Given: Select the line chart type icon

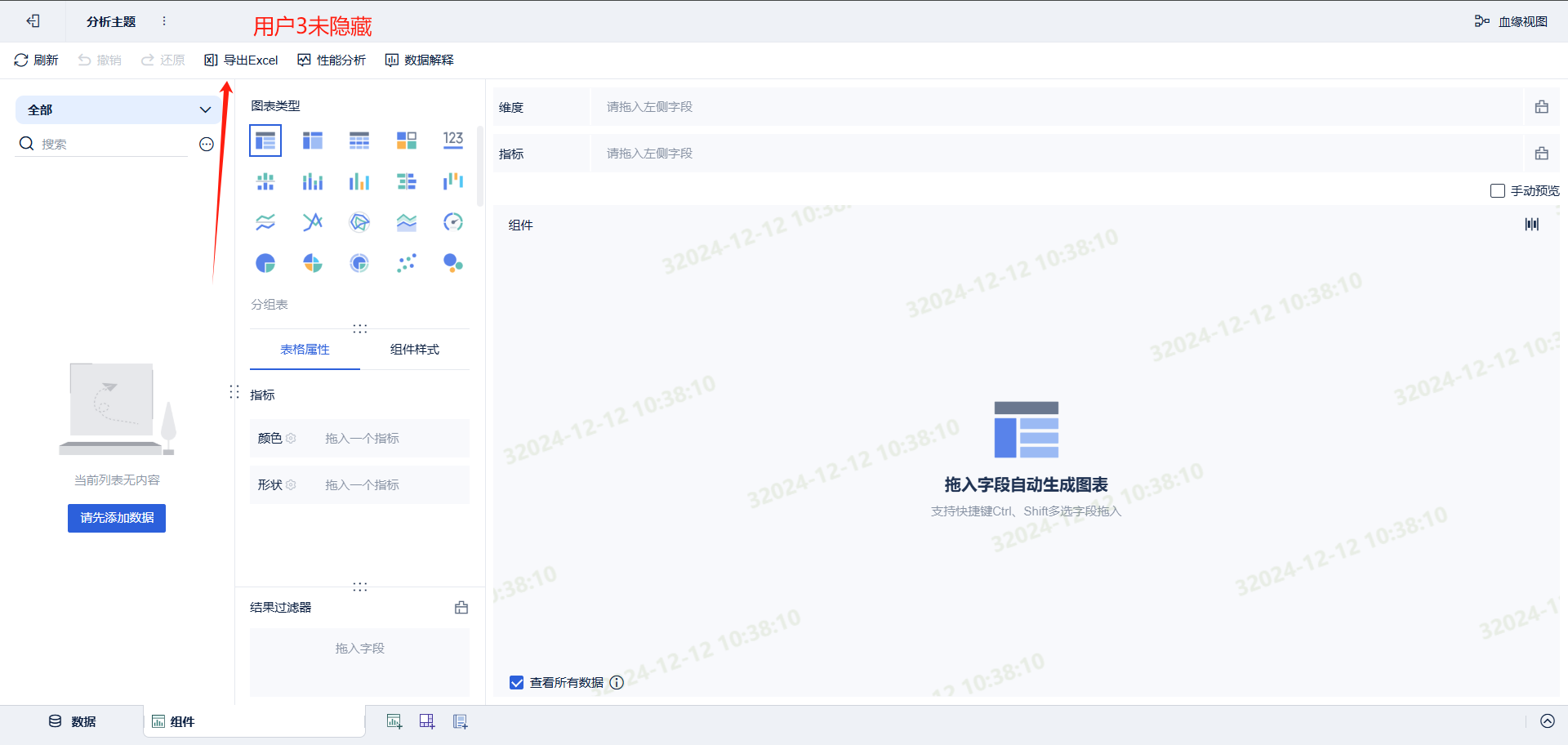Looking at the screenshot, I should click(x=265, y=222).
